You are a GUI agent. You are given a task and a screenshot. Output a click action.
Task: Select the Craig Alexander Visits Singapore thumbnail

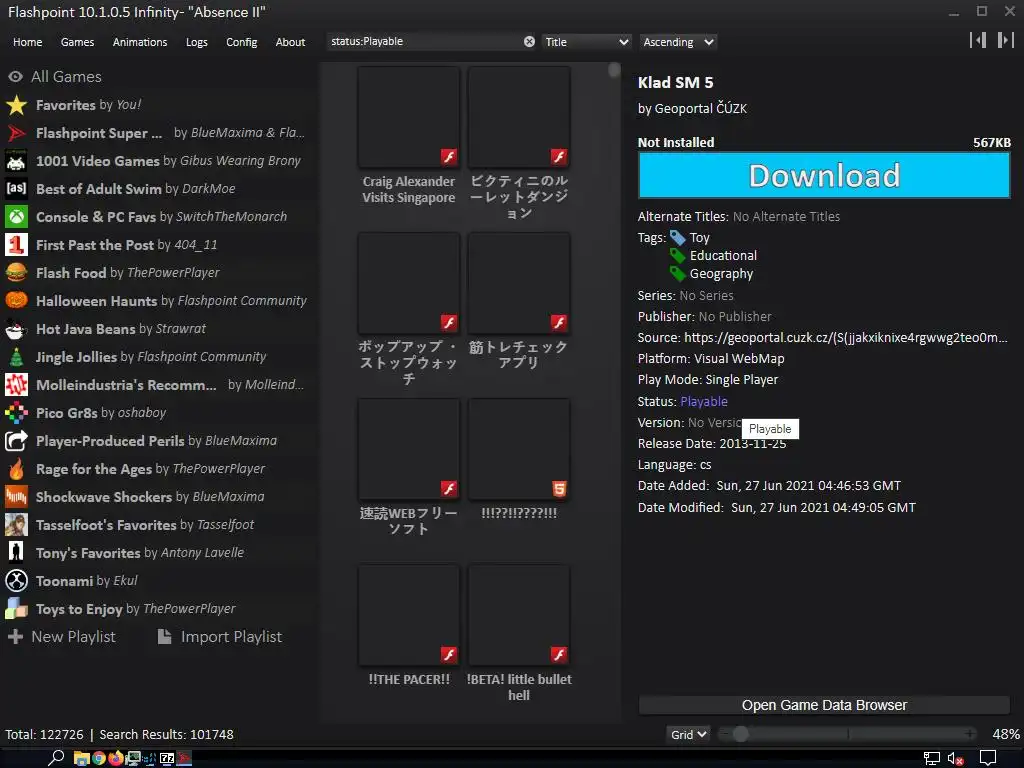point(409,118)
